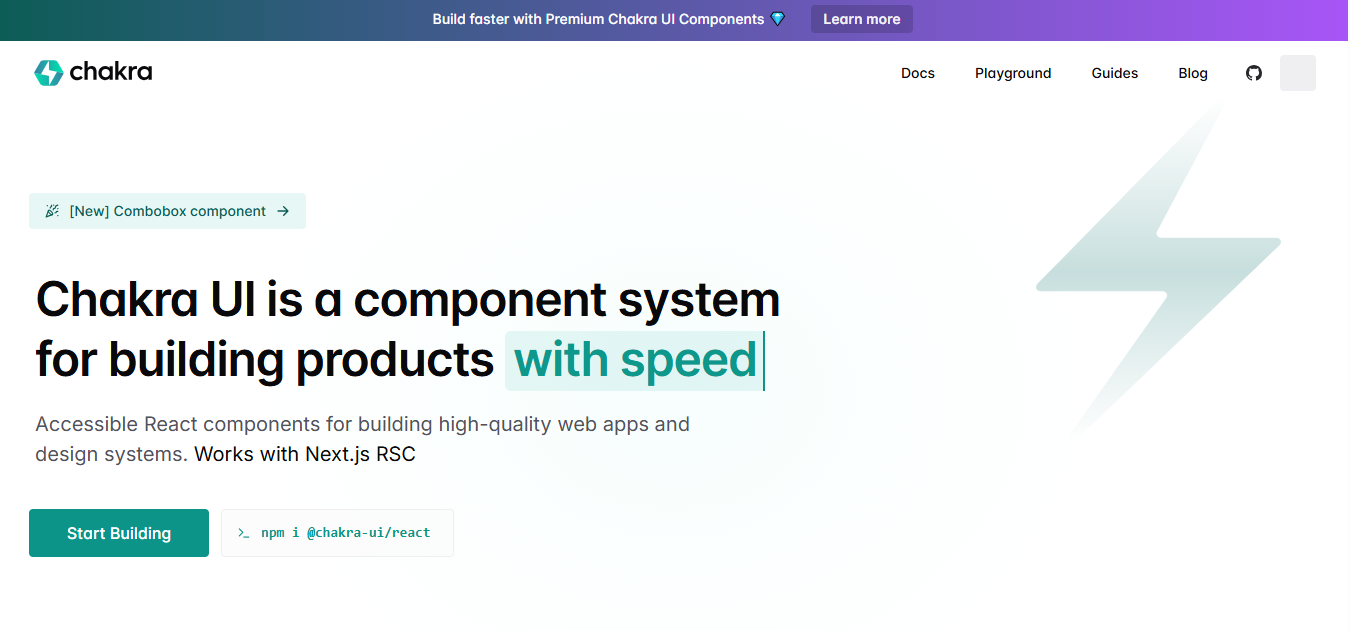Click the 'Chakra UI is a component system' heading
Screen dimensions: 1350x630
(408, 299)
